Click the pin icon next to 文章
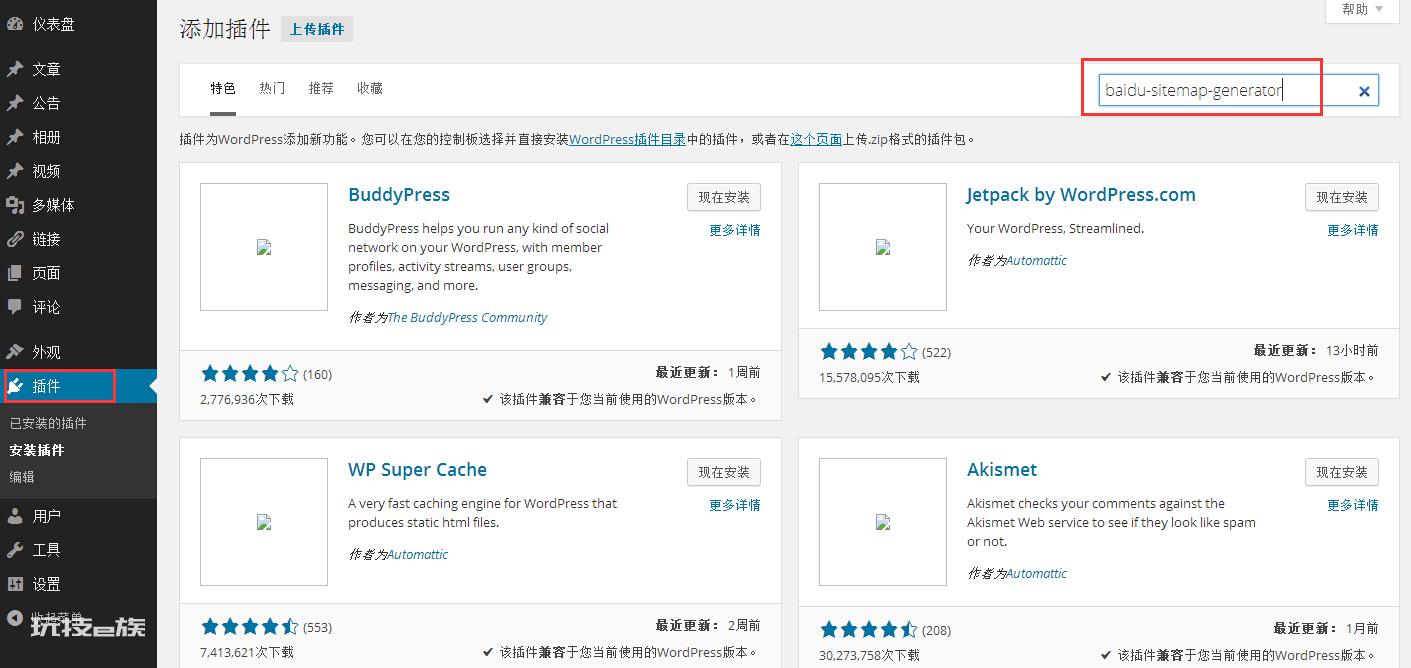Image resolution: width=1411 pixels, height=668 pixels. [15, 69]
